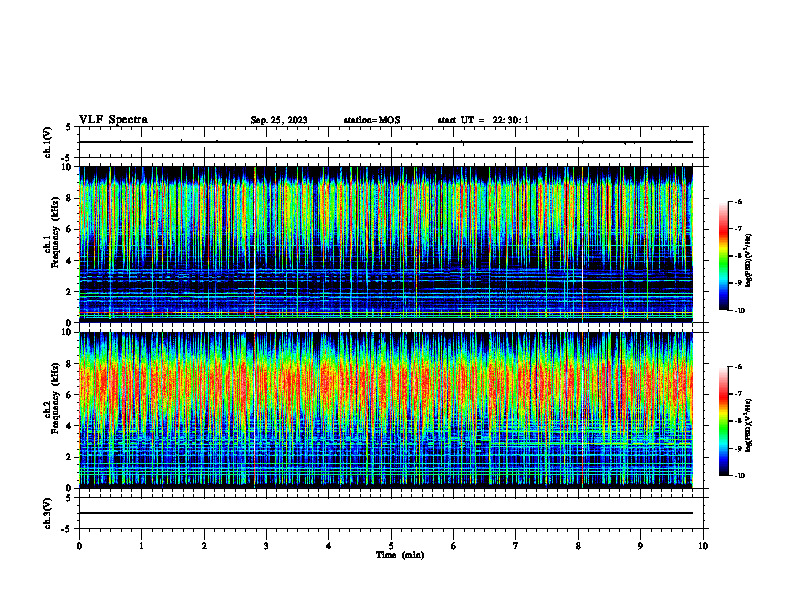Click the "-6" label on ch.1 color scale
The width and height of the screenshot is (792, 612).
pos(737,201)
